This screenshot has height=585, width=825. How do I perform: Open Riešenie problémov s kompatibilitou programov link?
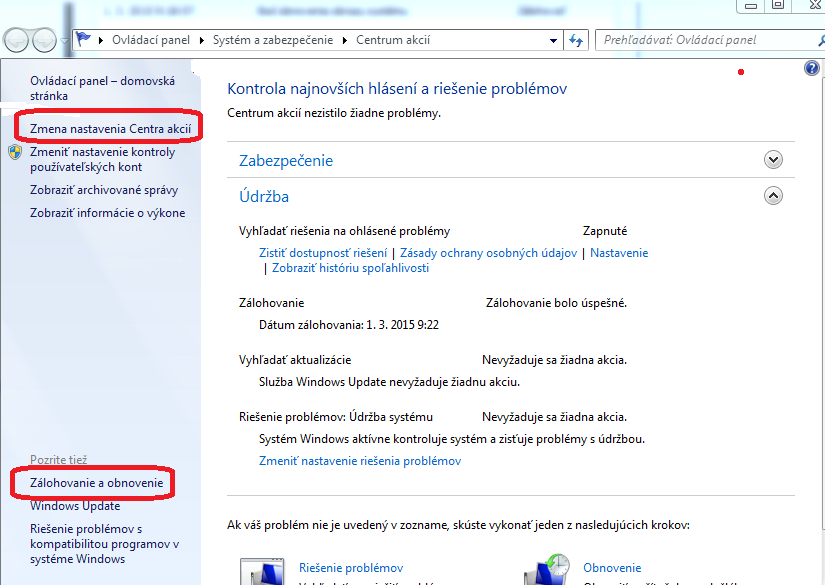tap(104, 544)
